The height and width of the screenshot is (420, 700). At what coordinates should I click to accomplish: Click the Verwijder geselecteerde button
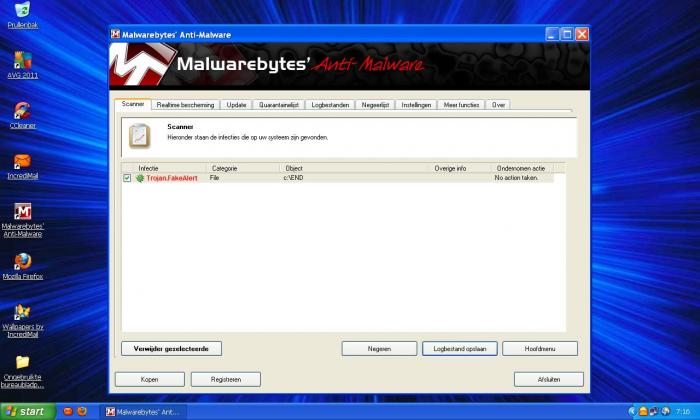[x=171, y=349]
